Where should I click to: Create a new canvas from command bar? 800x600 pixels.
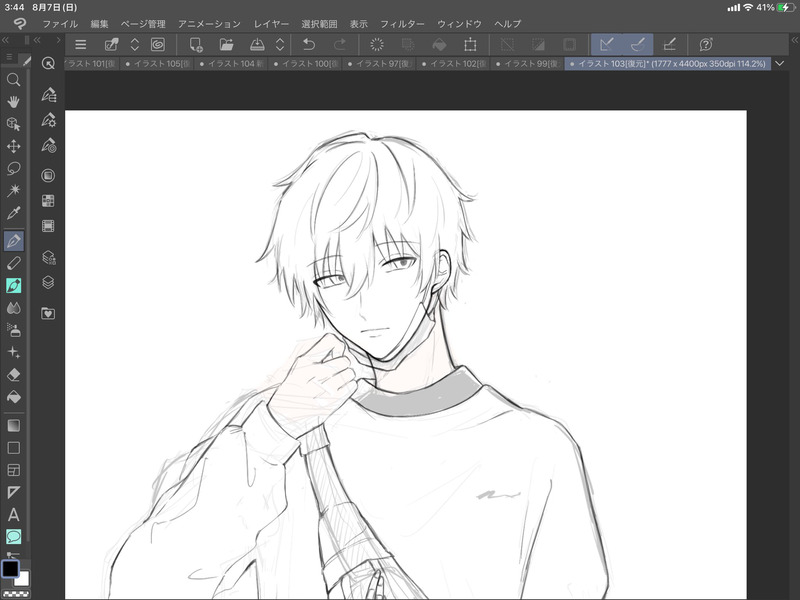point(196,45)
